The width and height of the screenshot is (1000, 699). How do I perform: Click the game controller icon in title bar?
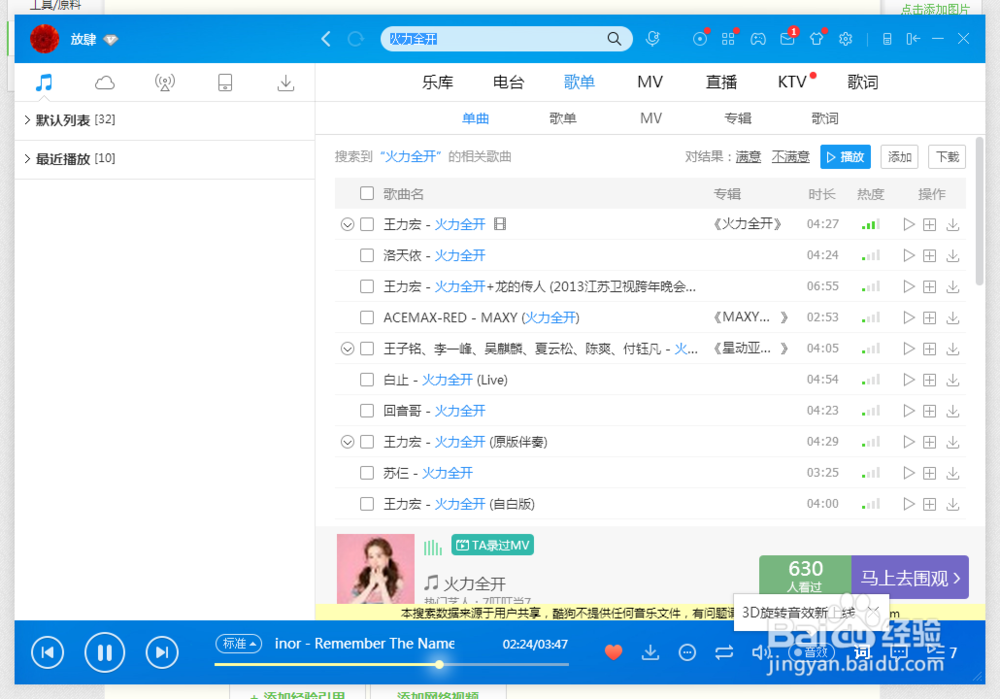[x=758, y=38]
